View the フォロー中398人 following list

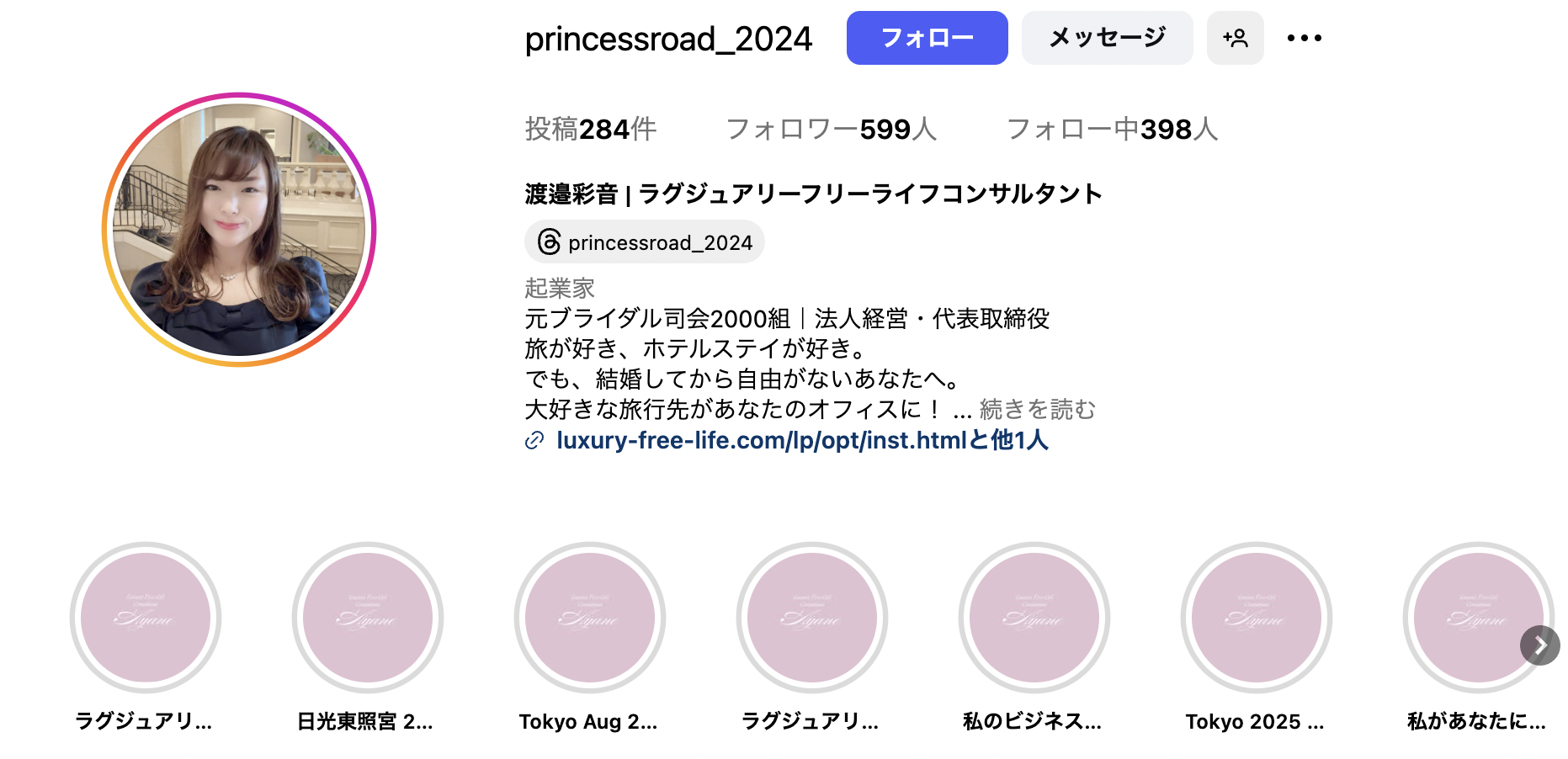[1112, 129]
